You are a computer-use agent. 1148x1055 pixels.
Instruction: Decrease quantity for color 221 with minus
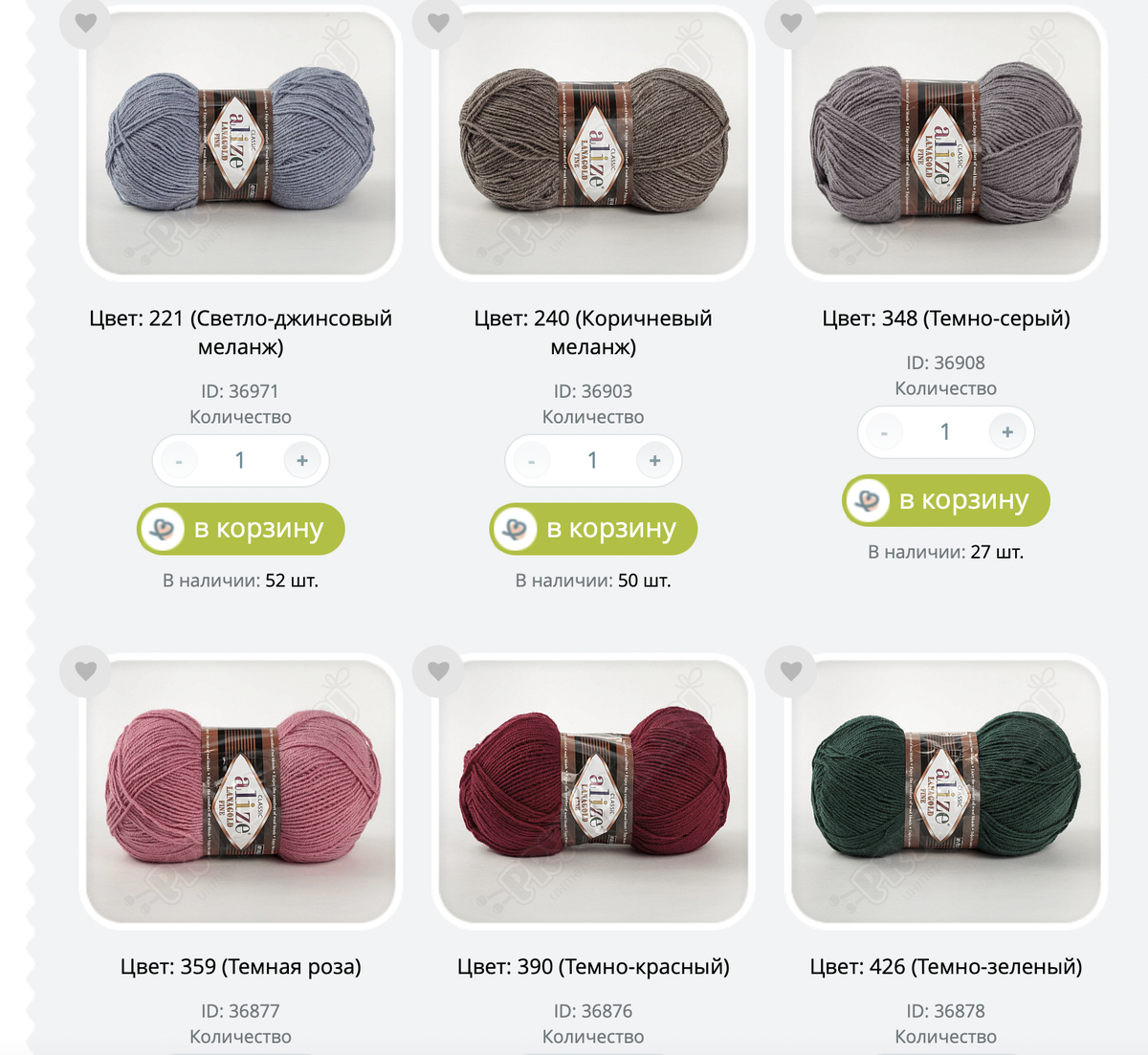click(x=179, y=461)
